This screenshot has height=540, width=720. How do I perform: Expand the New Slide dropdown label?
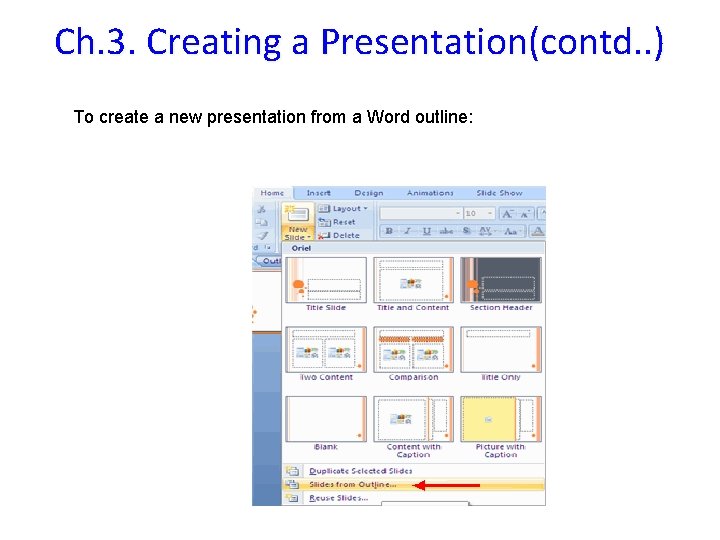click(x=298, y=233)
